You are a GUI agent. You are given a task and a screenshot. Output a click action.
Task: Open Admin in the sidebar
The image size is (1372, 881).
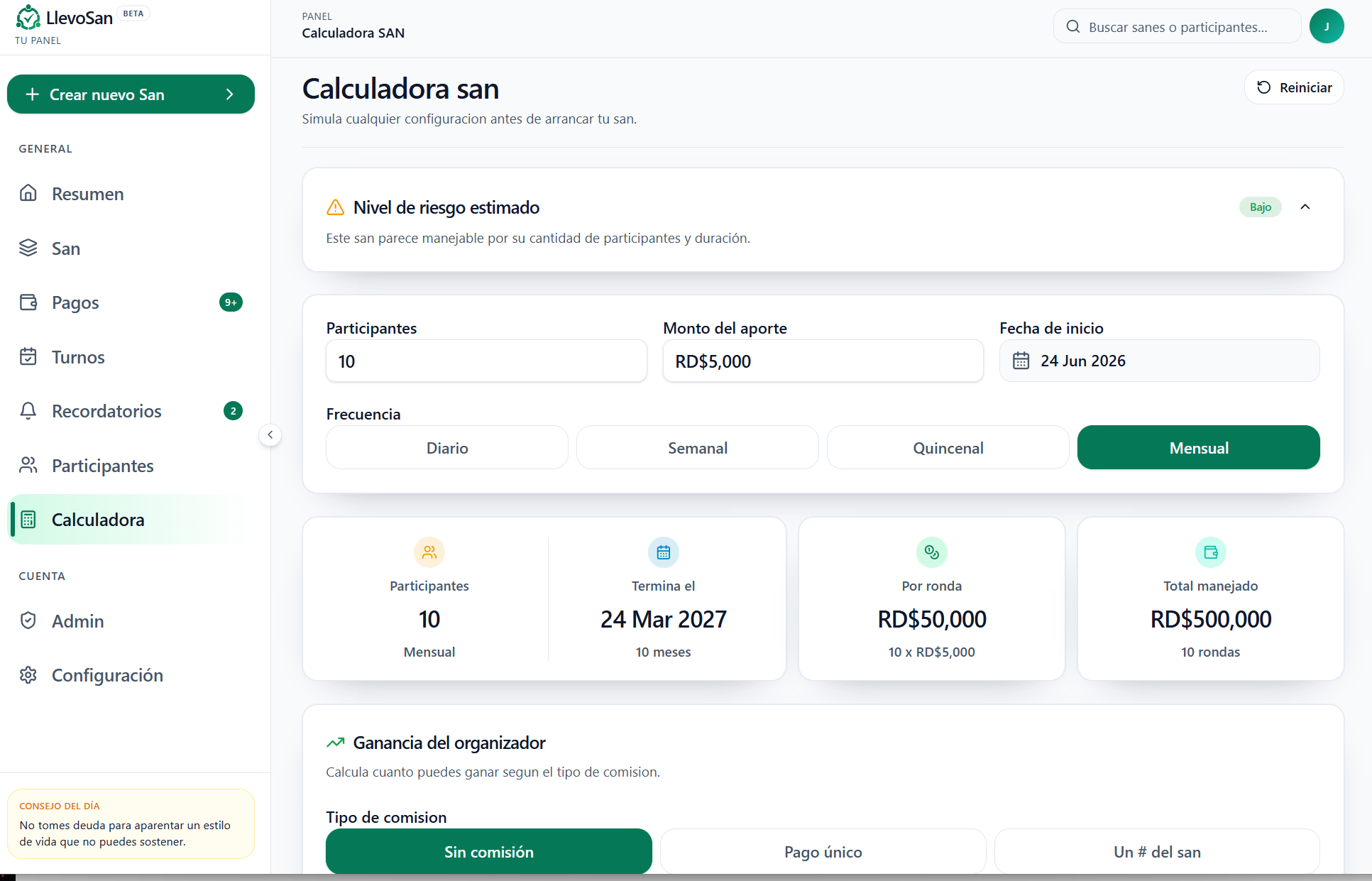tap(131, 621)
